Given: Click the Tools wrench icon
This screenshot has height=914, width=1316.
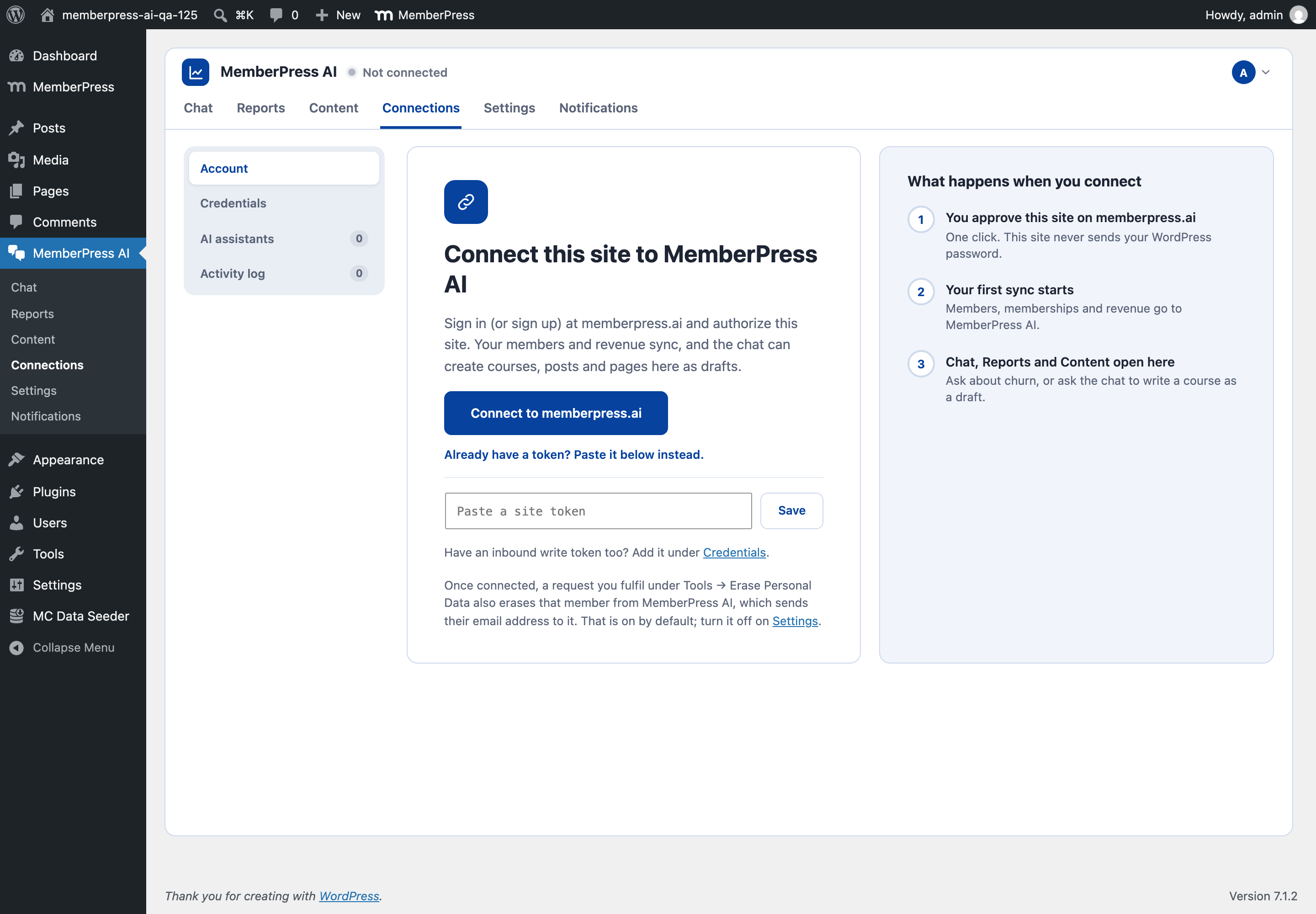Looking at the screenshot, I should coord(16,553).
